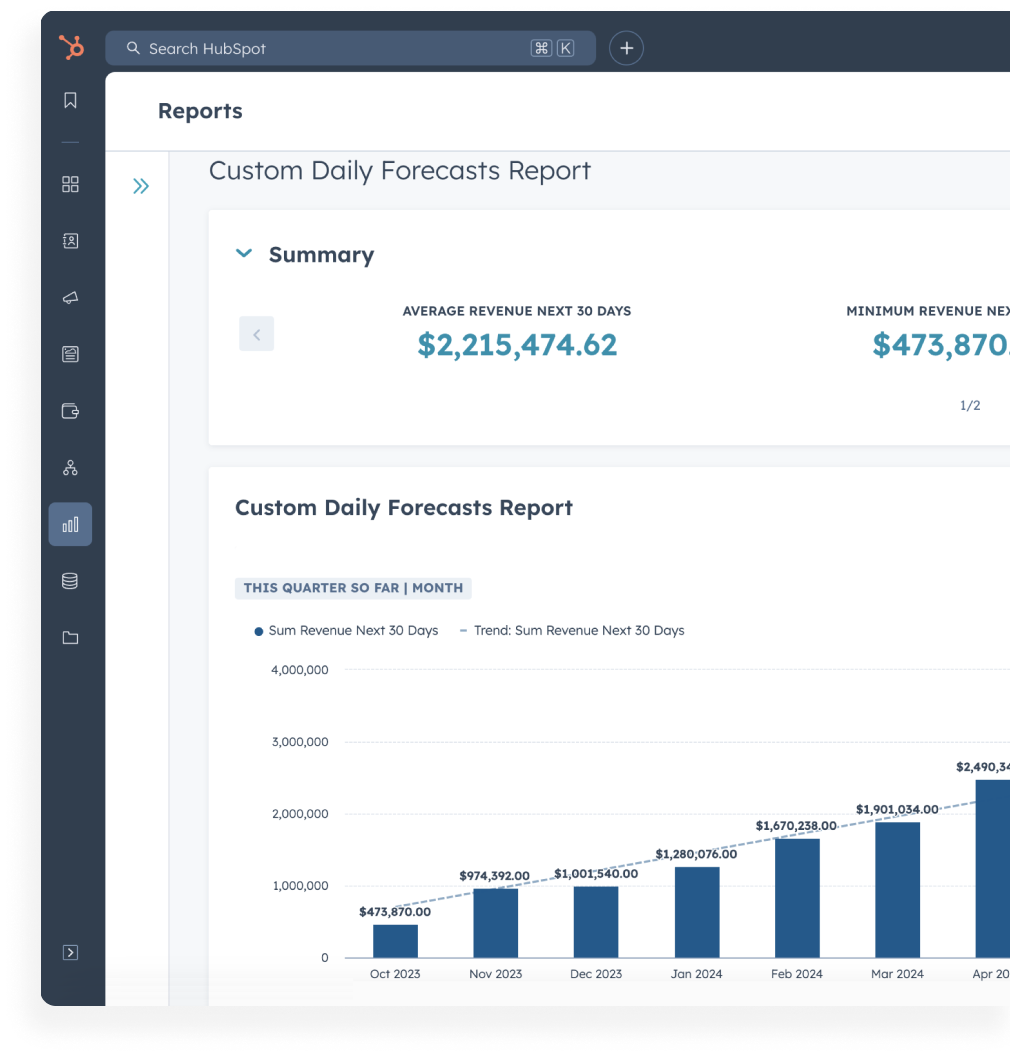Click the Search HubSpot field
The height and width of the screenshot is (1056, 1010).
click(x=330, y=48)
